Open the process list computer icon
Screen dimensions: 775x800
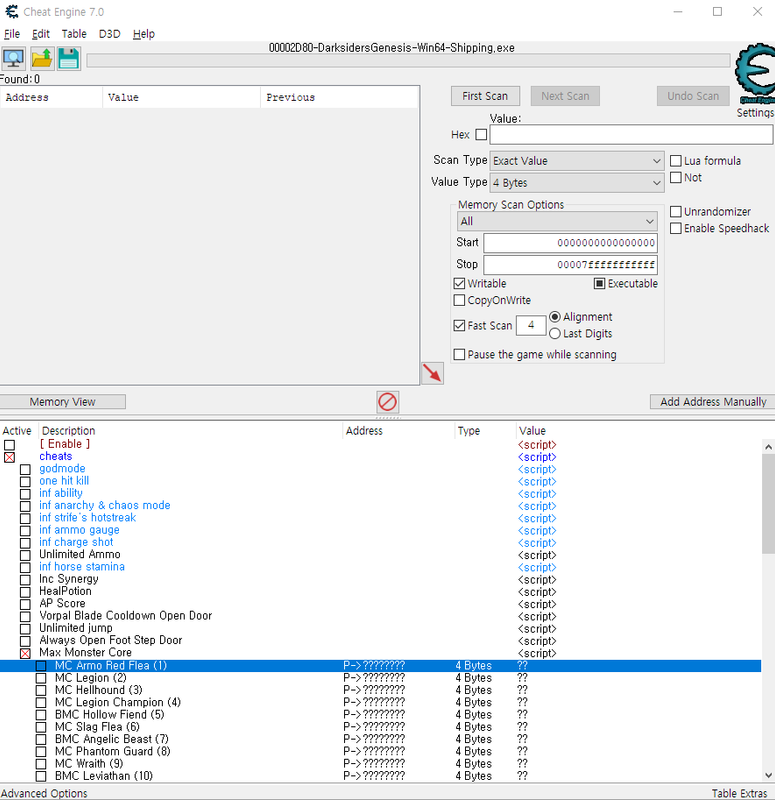pyautogui.click(x=14, y=59)
